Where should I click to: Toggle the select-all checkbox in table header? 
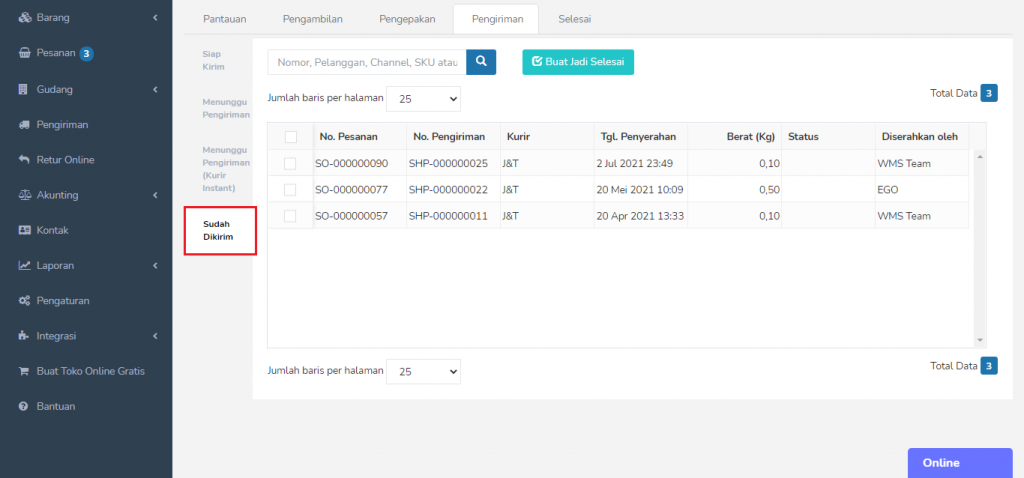291,136
